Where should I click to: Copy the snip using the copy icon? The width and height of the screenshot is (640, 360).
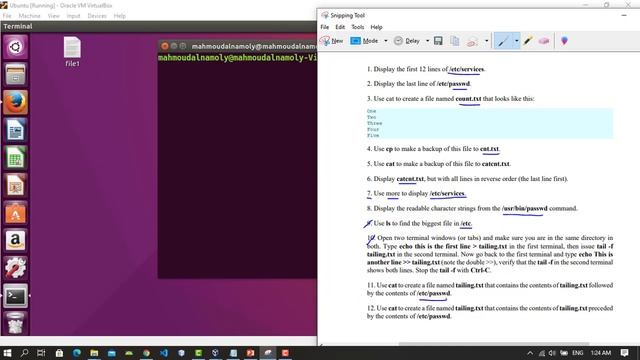[x=454, y=41]
